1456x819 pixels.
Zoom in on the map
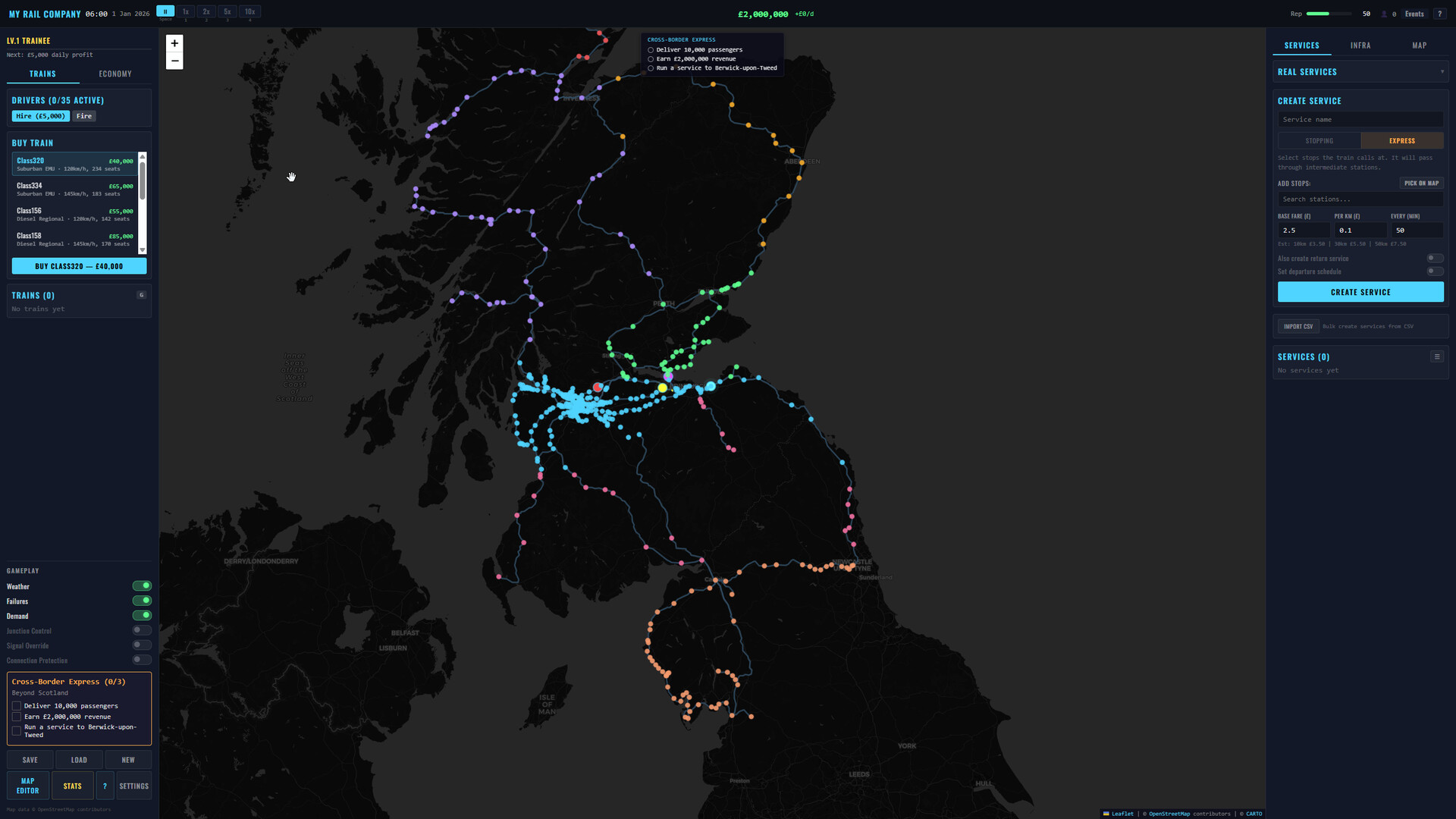point(174,43)
